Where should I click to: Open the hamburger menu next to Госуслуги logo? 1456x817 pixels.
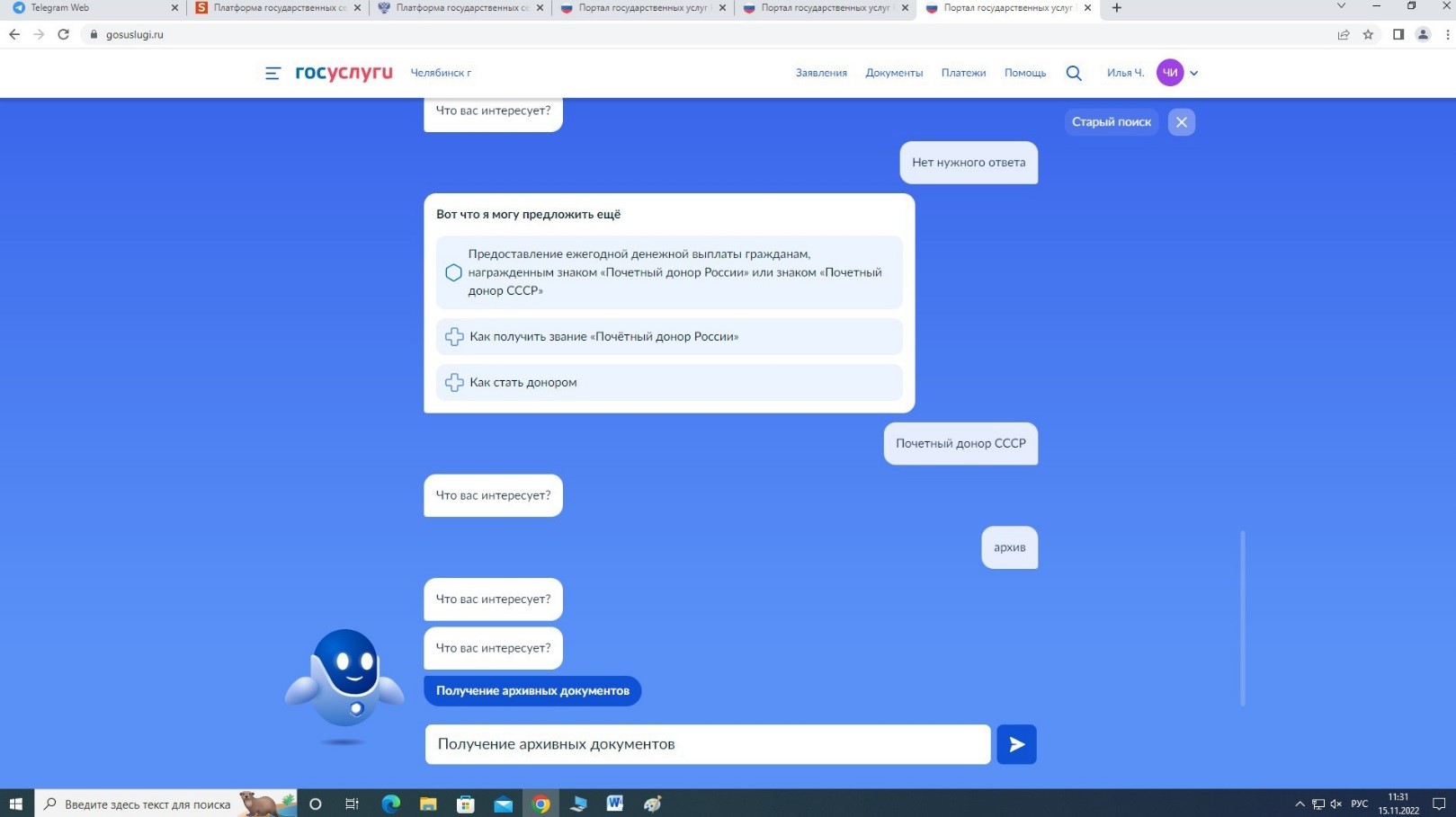click(272, 73)
